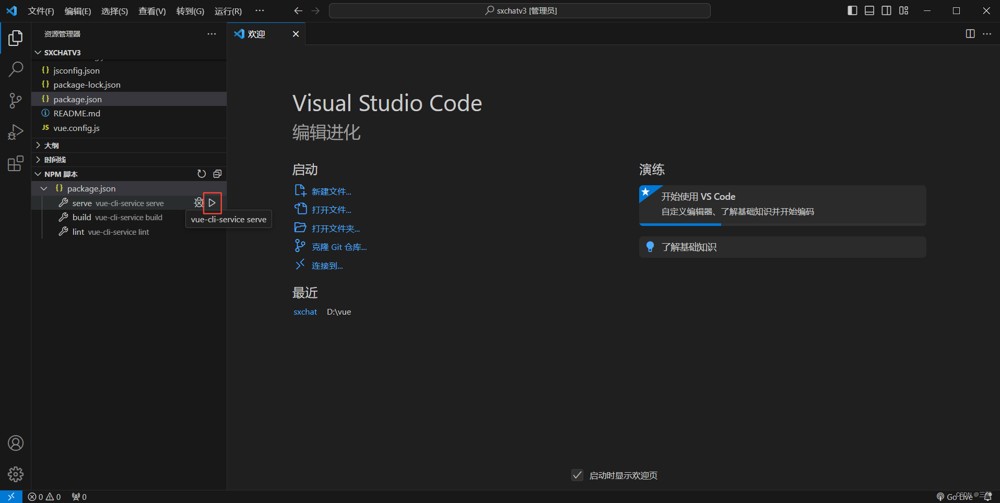Image resolution: width=1000 pixels, height=503 pixels.
Task: Toggle bottom panel visibility
Action: pos(869,11)
